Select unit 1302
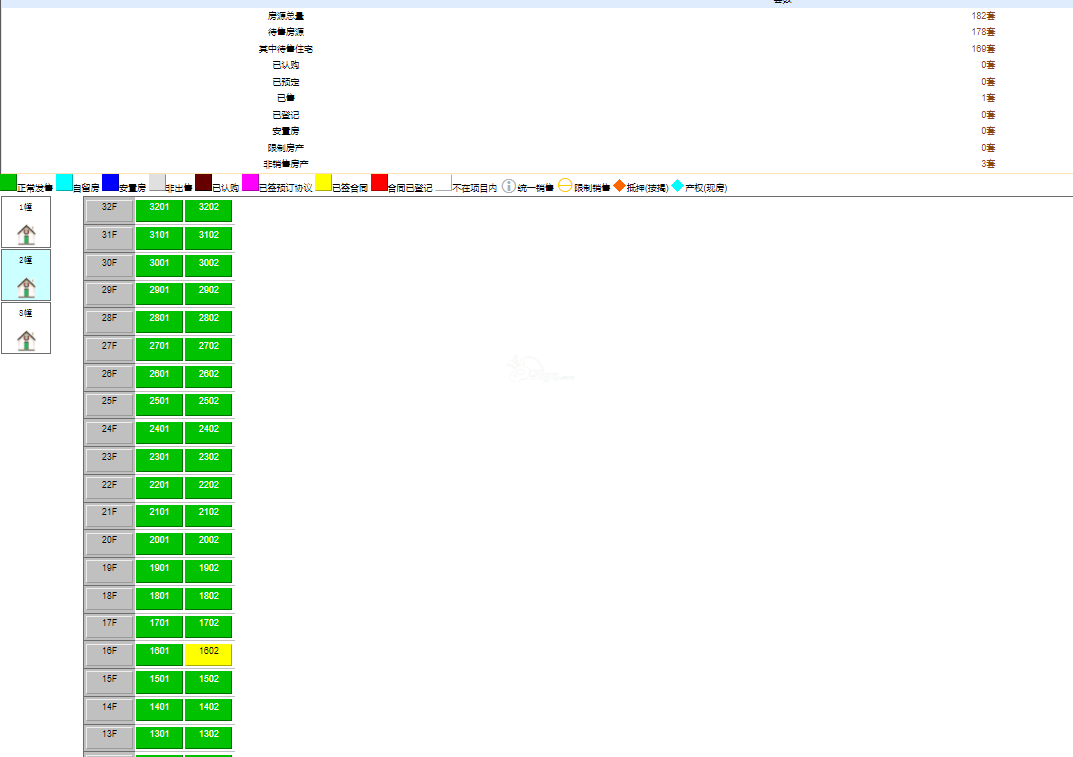The height and width of the screenshot is (757, 1073). tap(209, 737)
